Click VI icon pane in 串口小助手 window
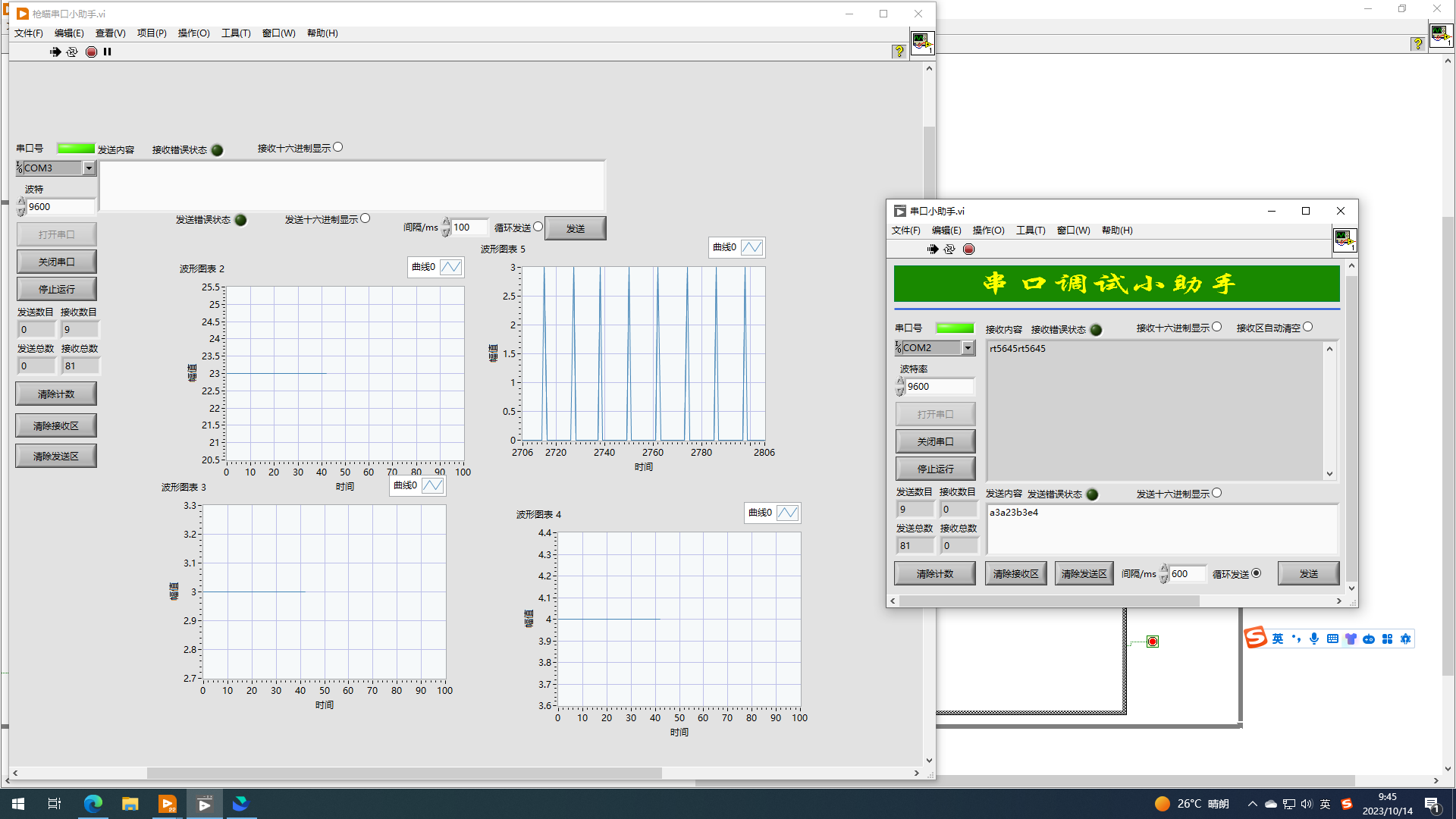The width and height of the screenshot is (1456, 819). (x=1345, y=240)
